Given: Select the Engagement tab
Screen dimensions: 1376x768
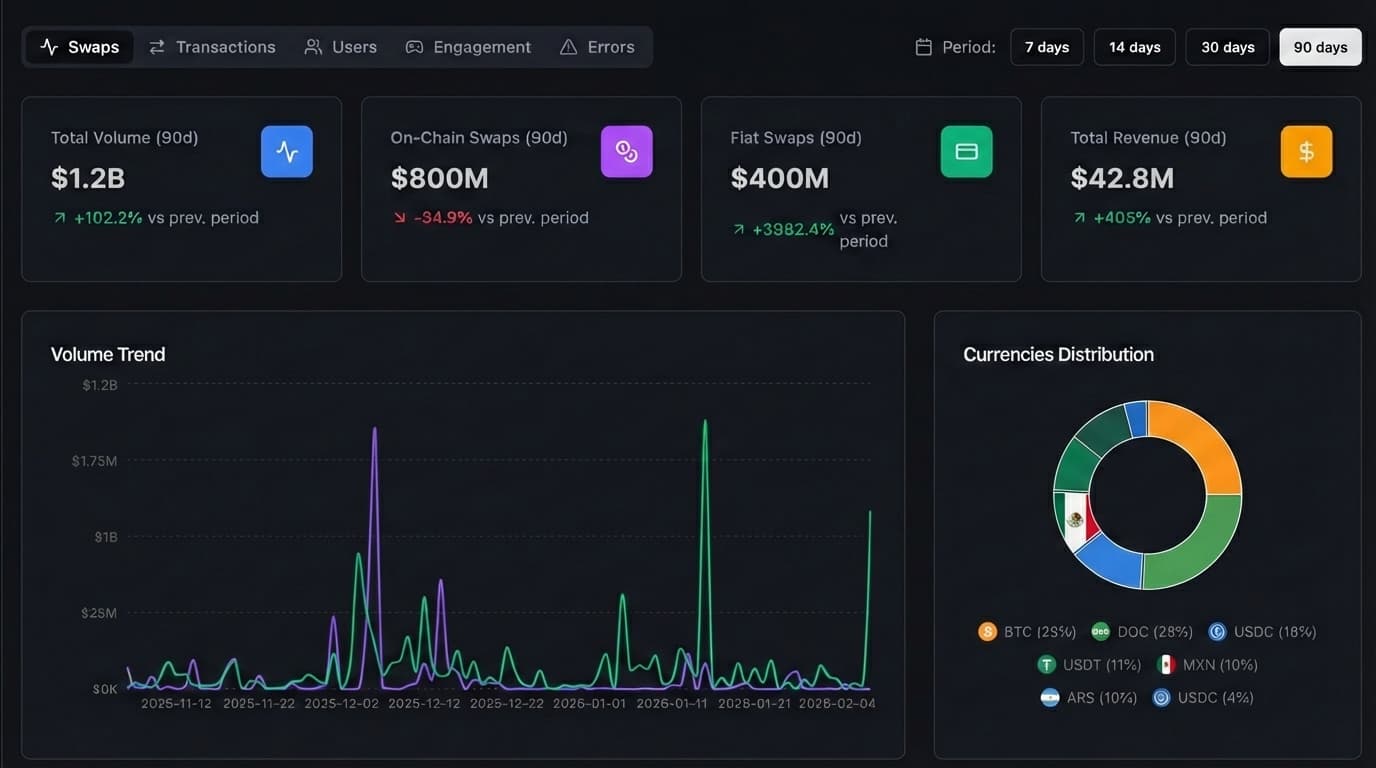Looking at the screenshot, I should coord(468,47).
